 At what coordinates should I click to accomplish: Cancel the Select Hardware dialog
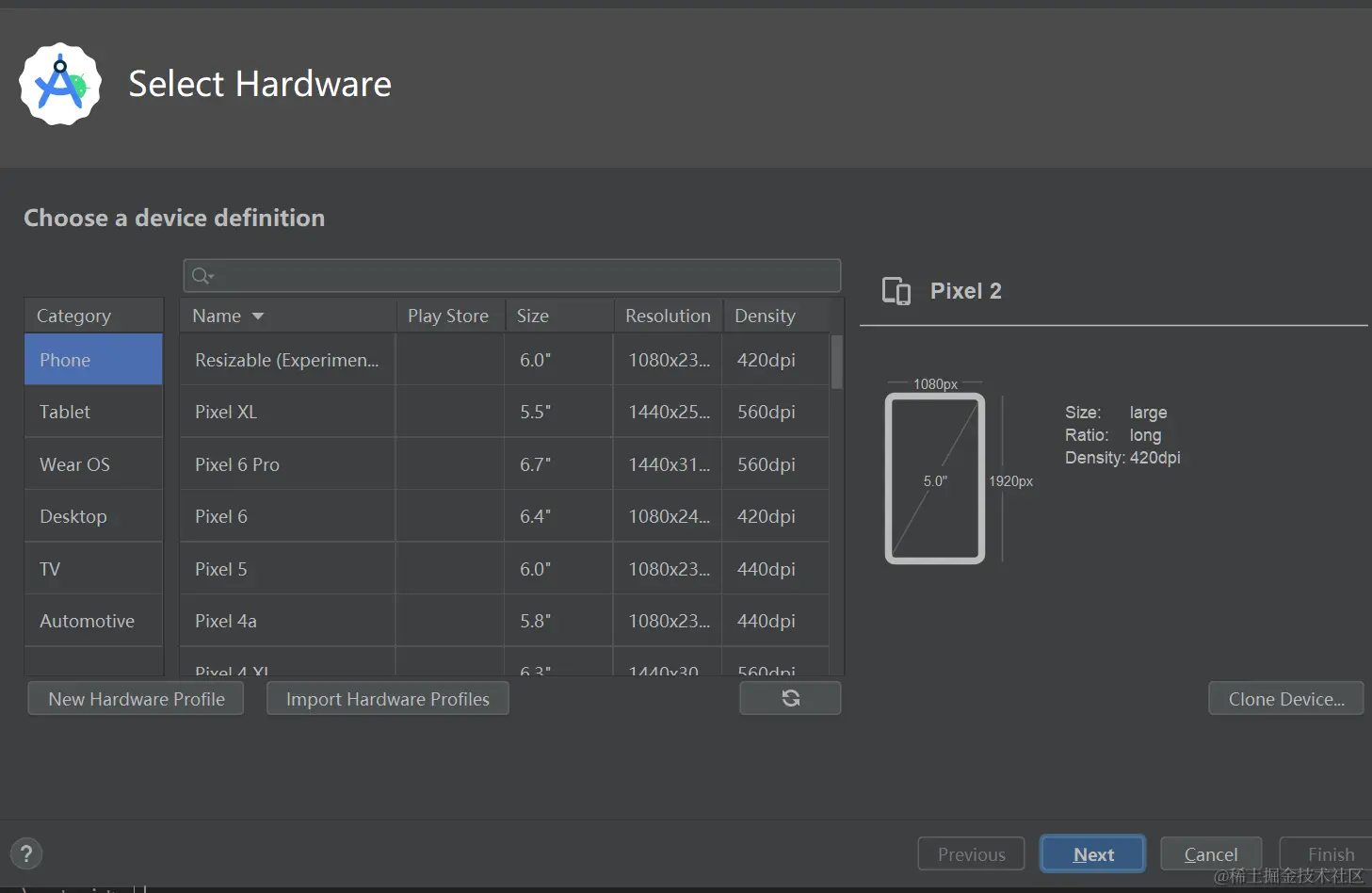(x=1210, y=854)
